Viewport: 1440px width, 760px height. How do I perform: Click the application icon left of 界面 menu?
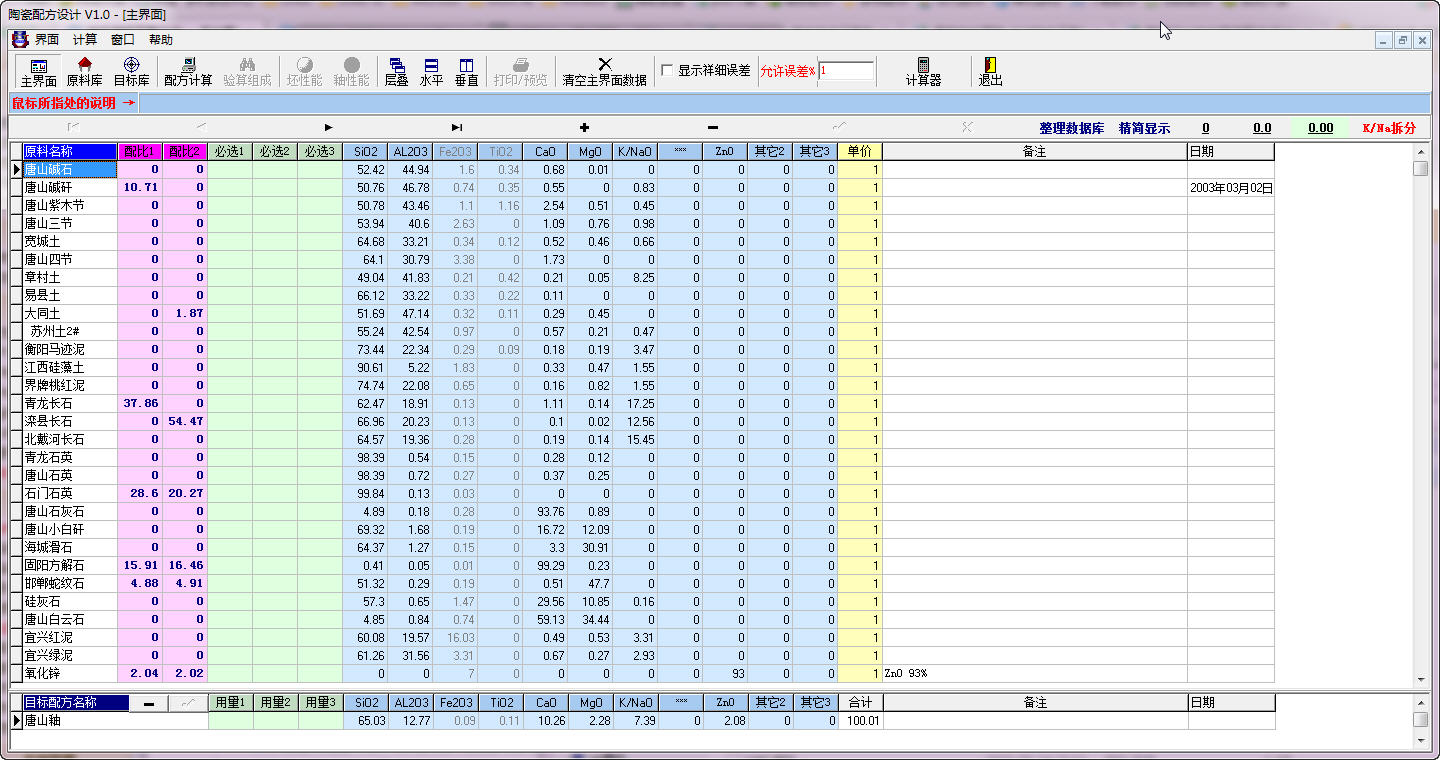click(20, 40)
